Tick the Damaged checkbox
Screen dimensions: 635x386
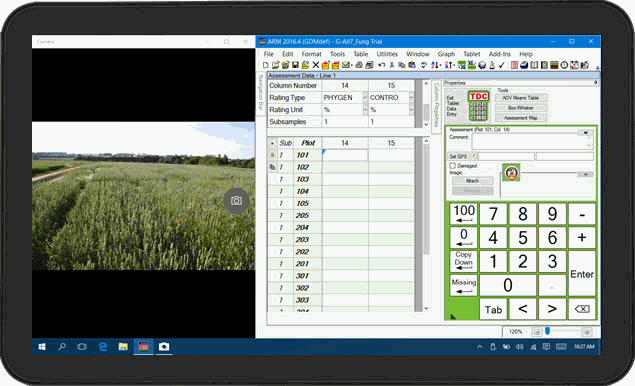452,166
